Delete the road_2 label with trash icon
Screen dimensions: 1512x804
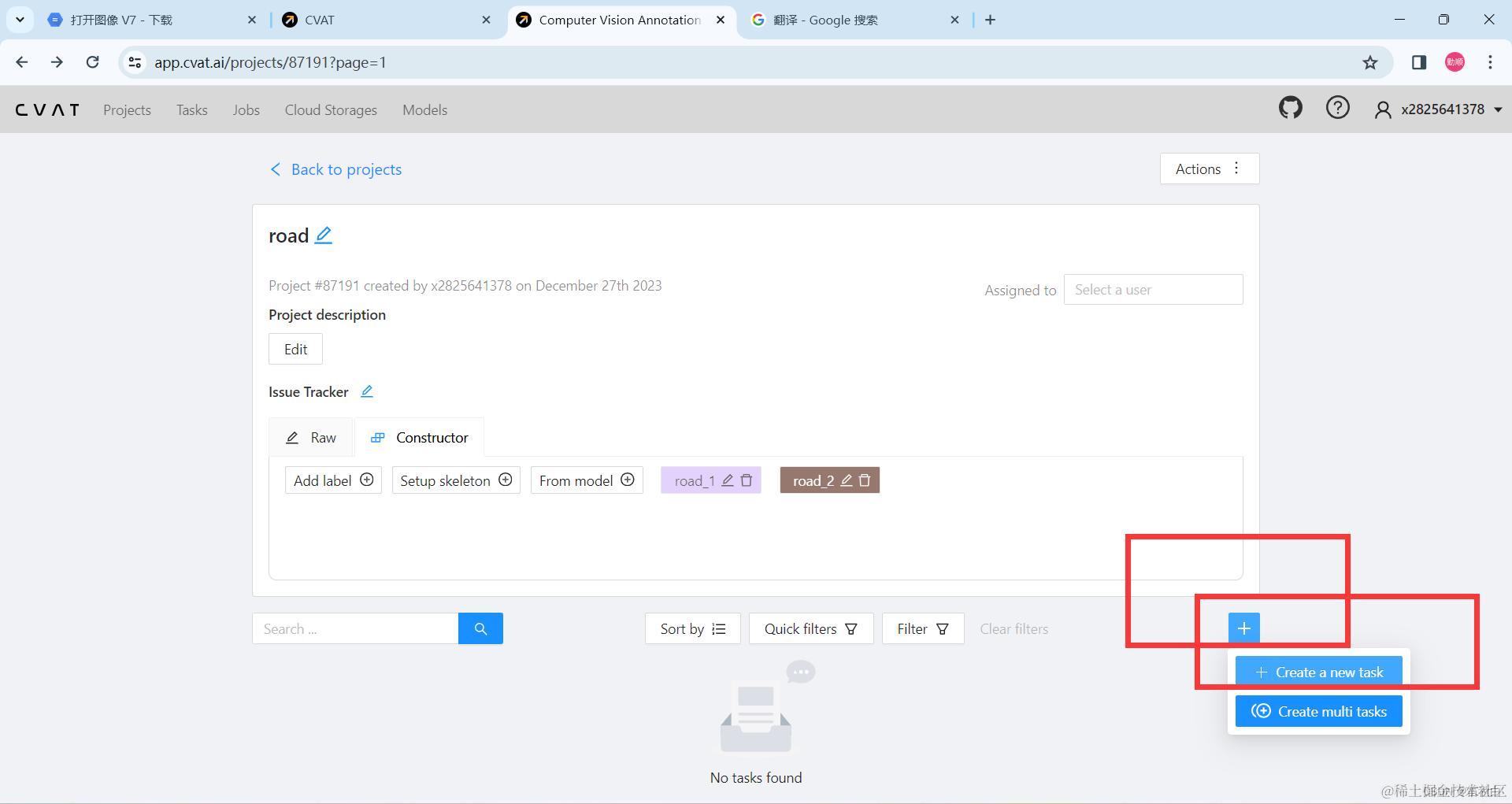tap(865, 480)
